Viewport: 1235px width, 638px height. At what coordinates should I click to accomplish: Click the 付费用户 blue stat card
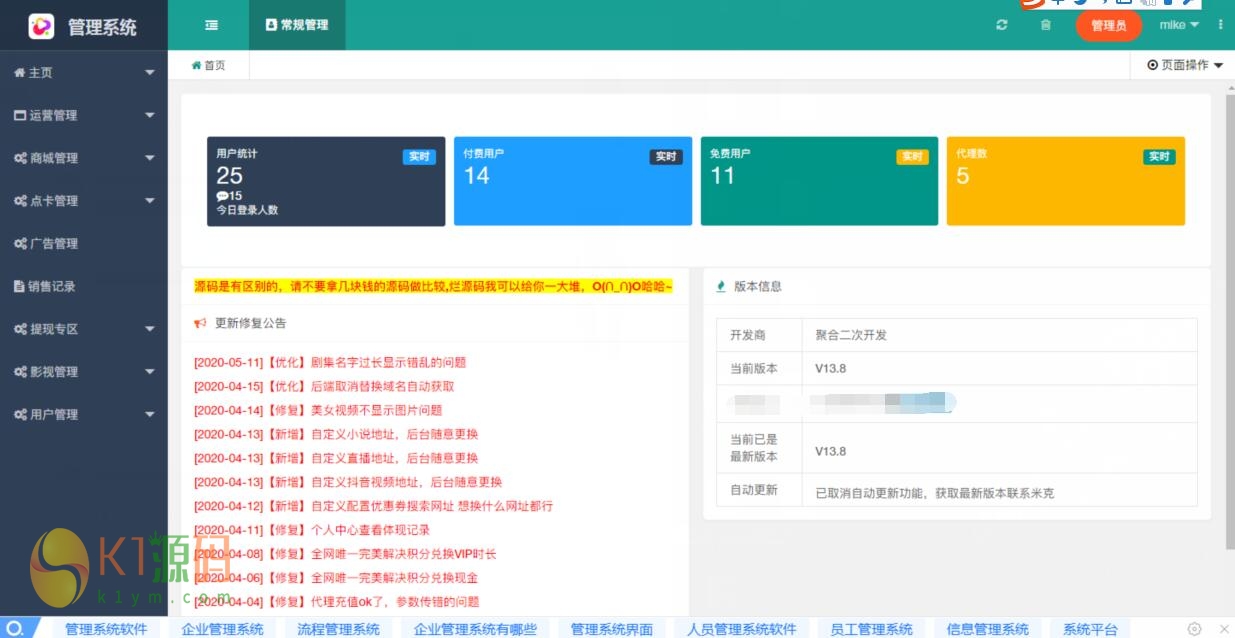click(572, 181)
